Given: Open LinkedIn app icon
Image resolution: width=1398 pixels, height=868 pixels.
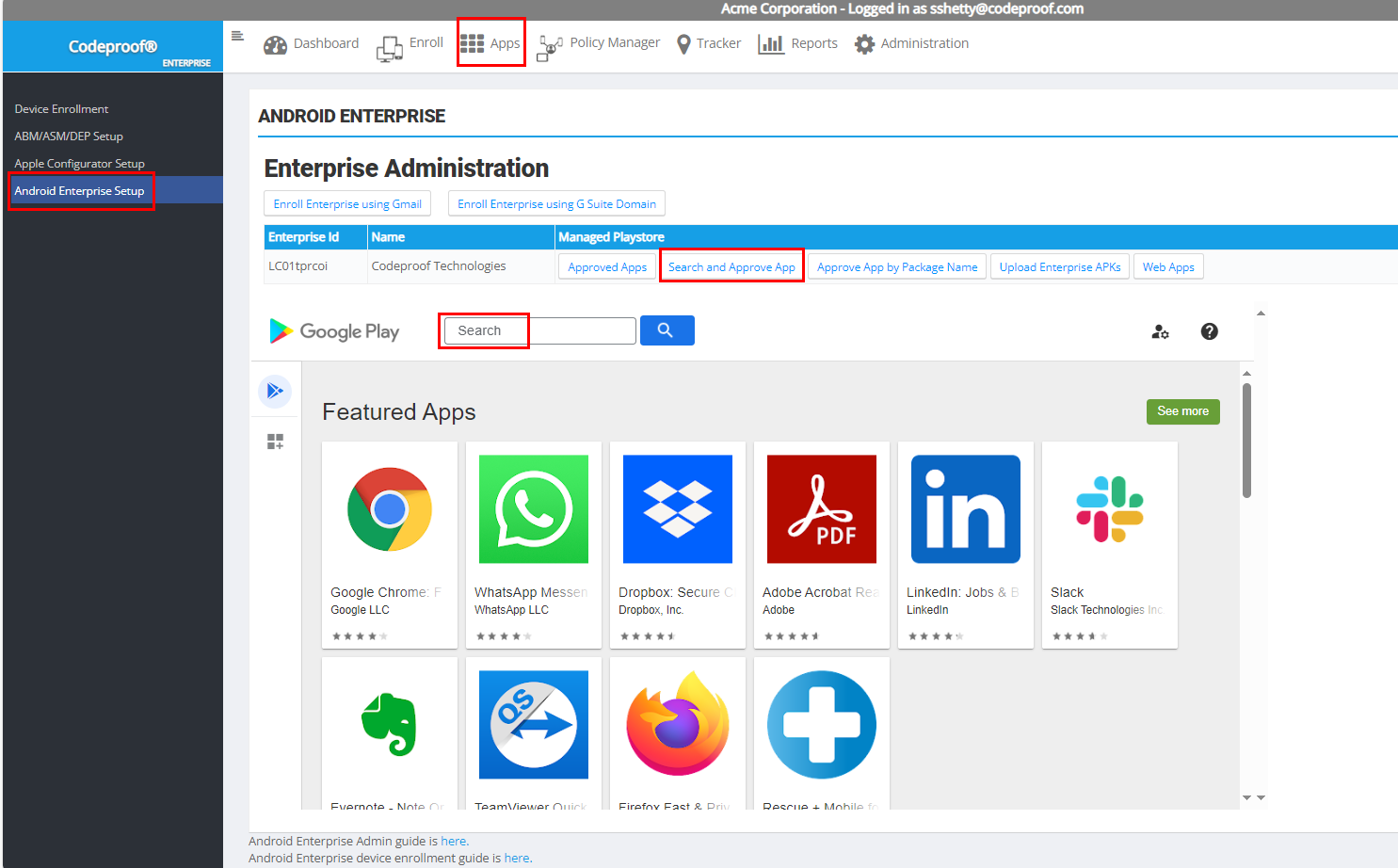Looking at the screenshot, I should coord(966,509).
